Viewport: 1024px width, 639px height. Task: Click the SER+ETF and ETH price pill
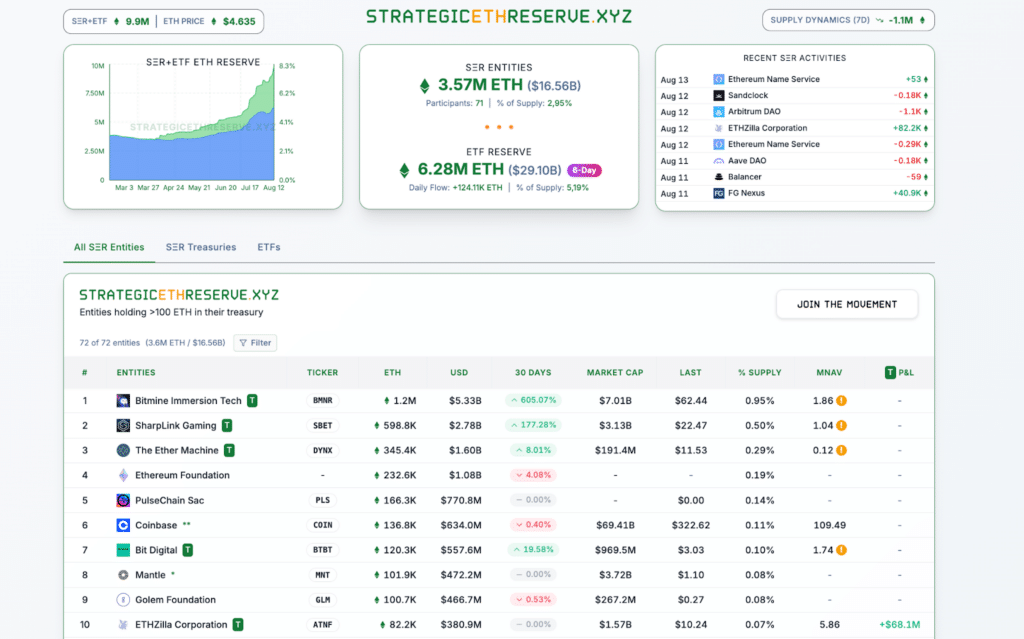[x=164, y=22]
